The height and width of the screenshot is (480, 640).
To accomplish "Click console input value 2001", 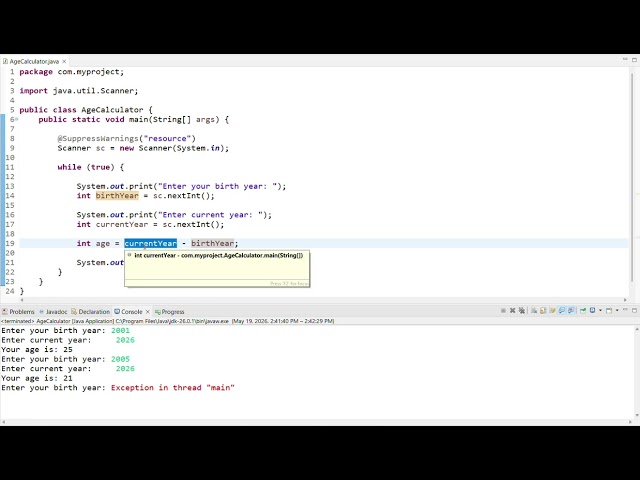I will click(120, 330).
